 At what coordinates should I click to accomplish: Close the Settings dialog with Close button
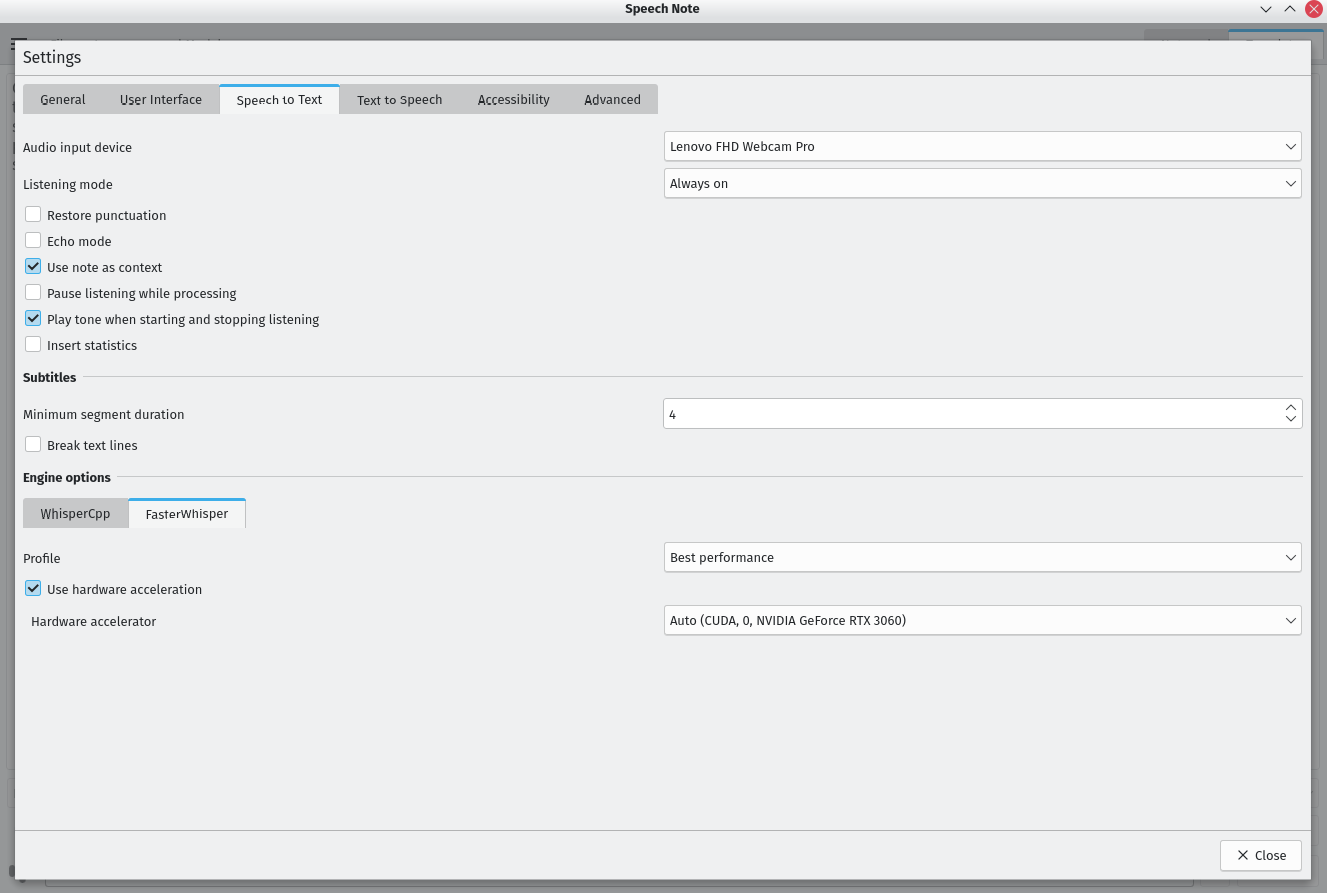1261,855
